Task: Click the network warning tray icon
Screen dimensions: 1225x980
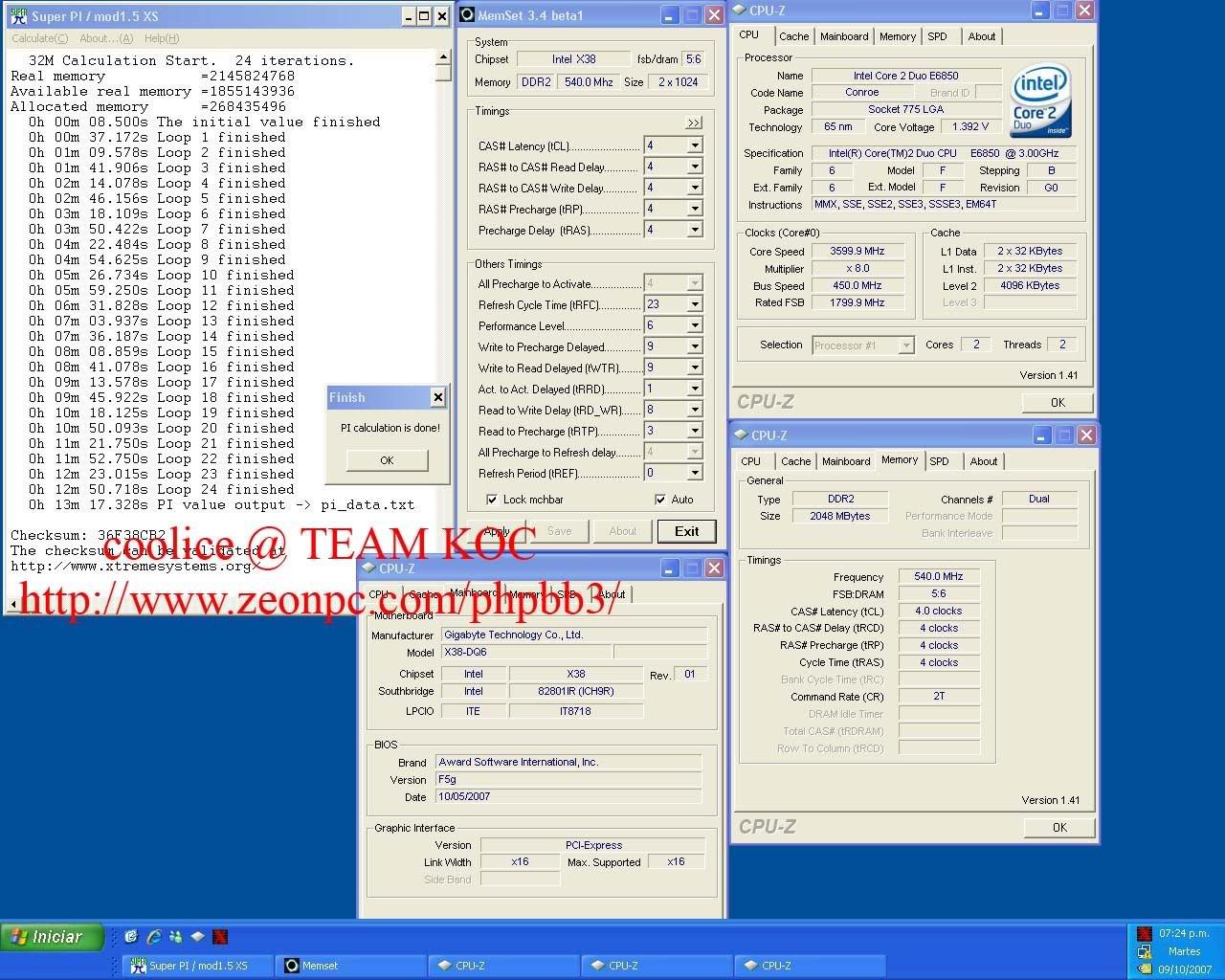Action: tap(1145, 951)
